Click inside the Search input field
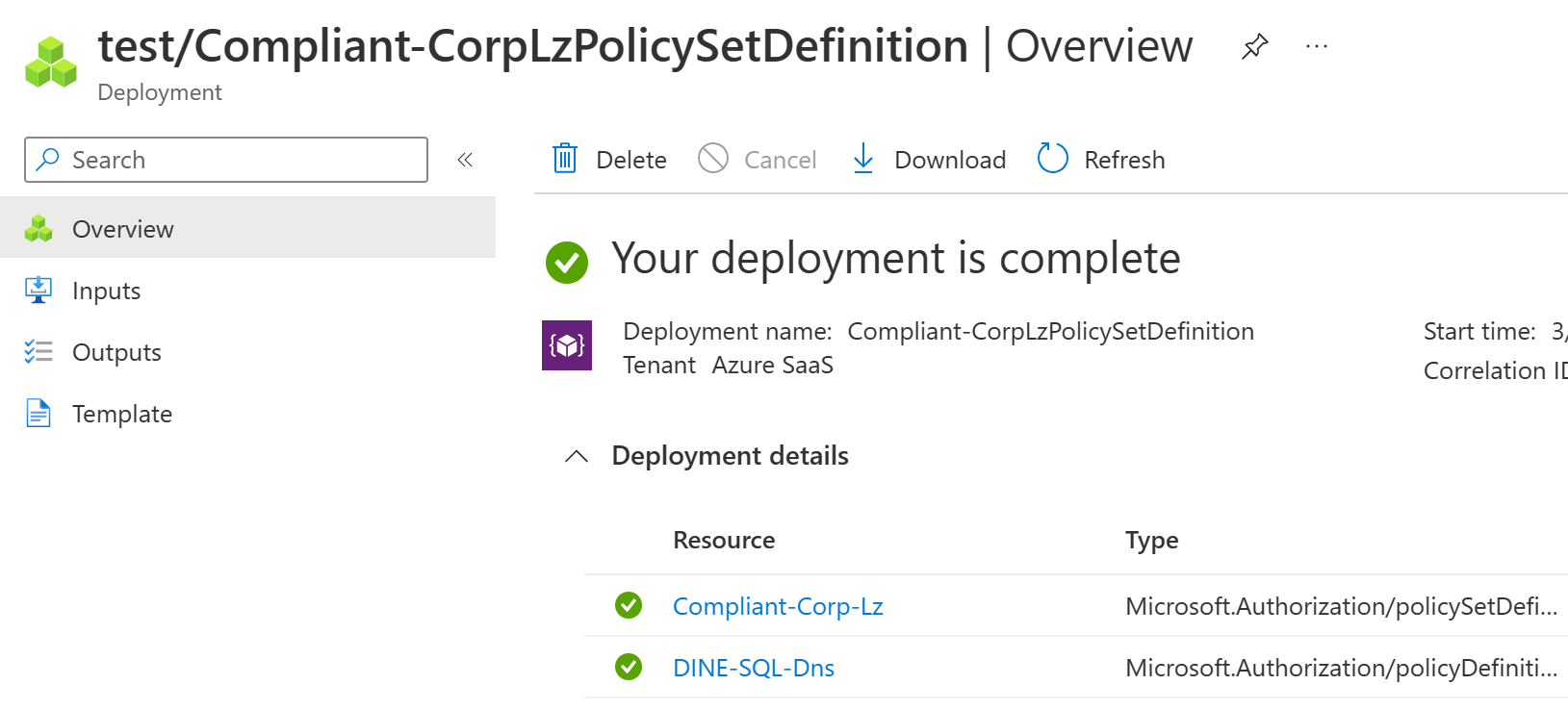 (x=226, y=160)
